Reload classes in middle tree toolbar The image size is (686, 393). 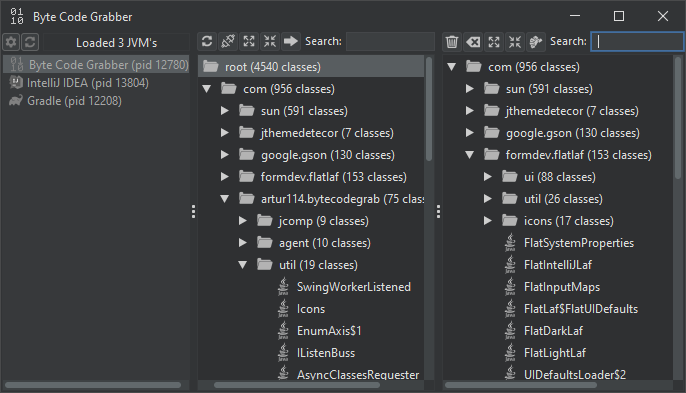tap(207, 41)
